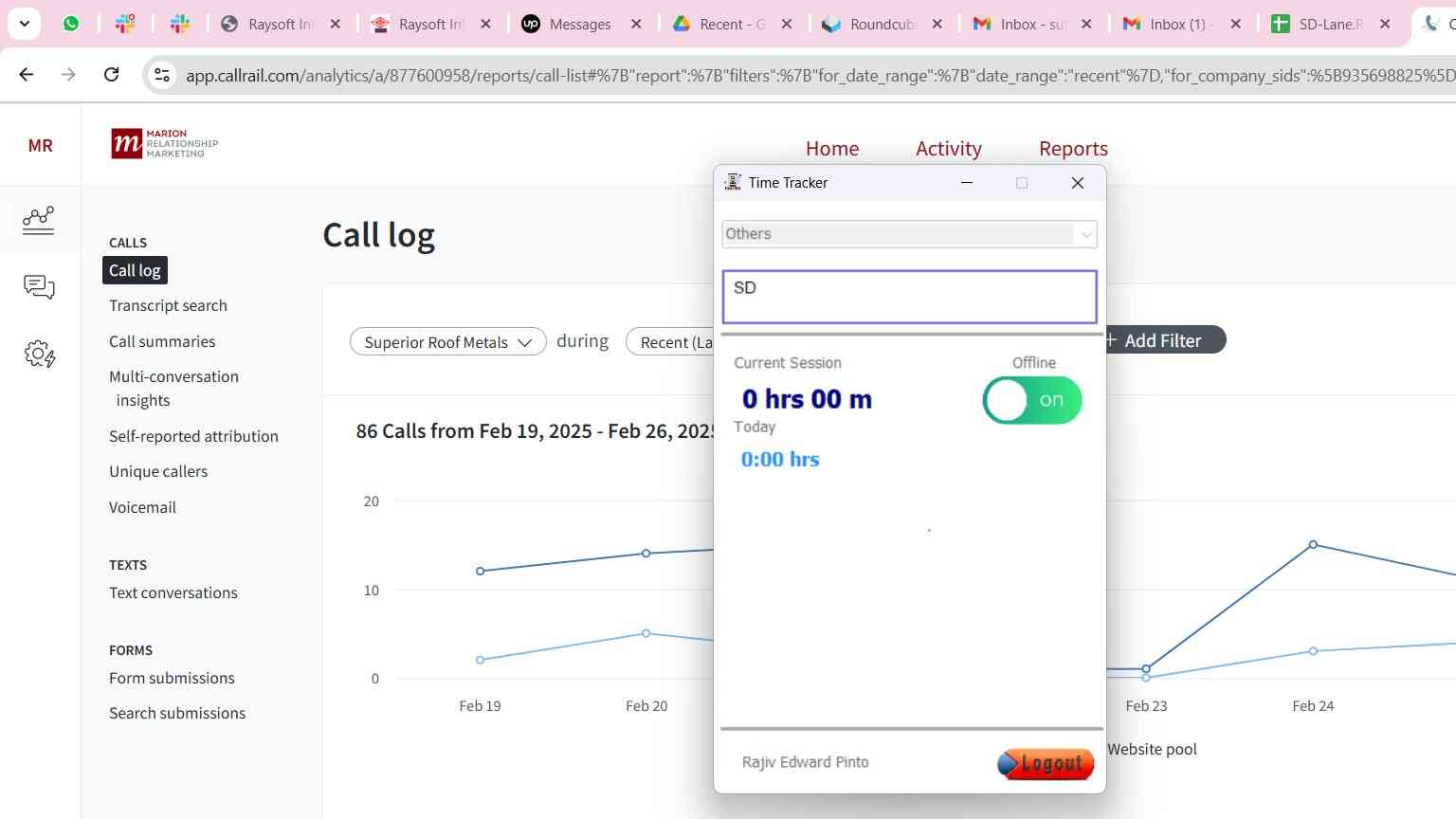Open the Activity menu in CallRail
1456x819 pixels.
949,149
